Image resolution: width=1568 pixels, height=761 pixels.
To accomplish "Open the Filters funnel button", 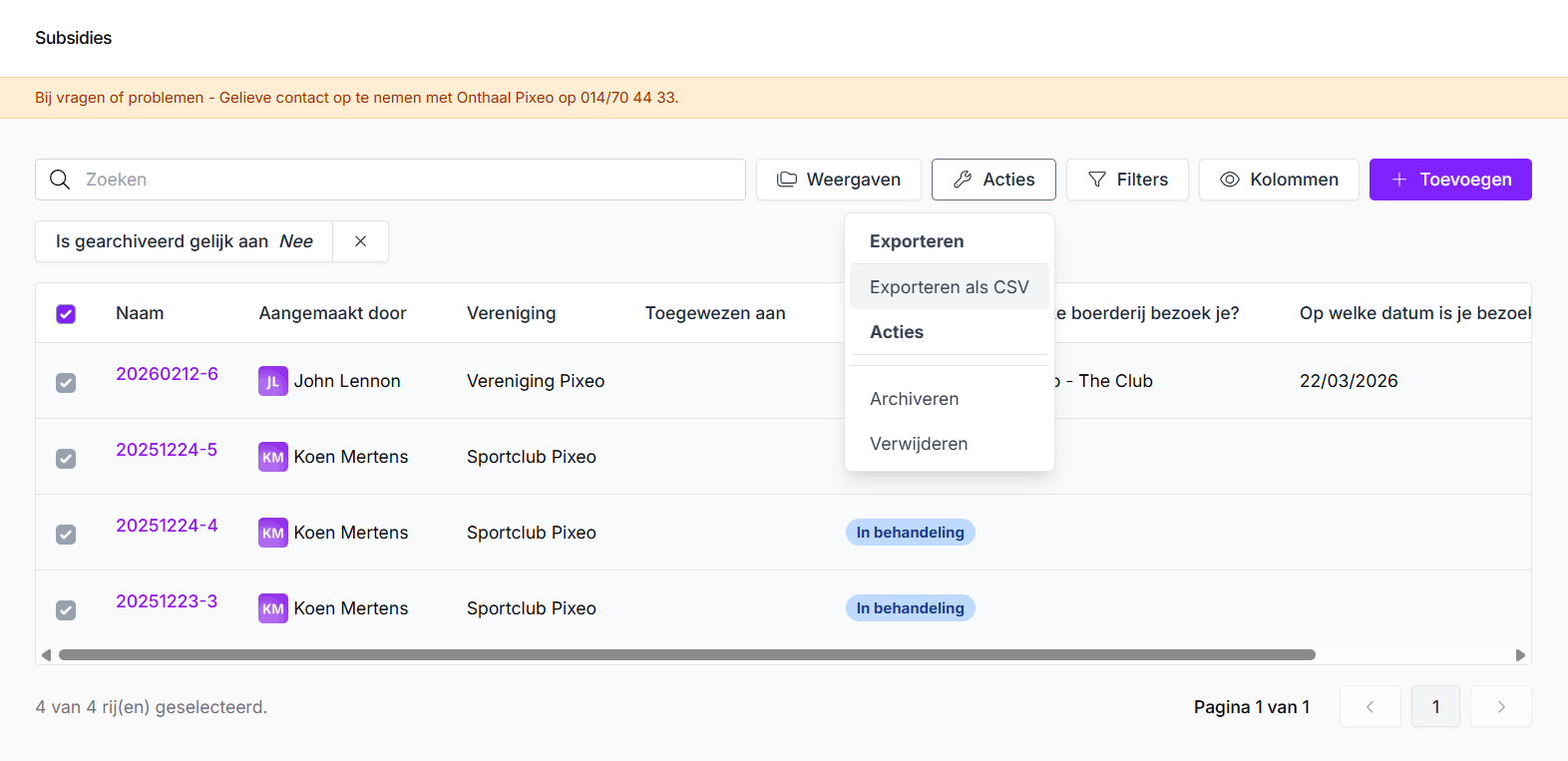I will [1127, 180].
